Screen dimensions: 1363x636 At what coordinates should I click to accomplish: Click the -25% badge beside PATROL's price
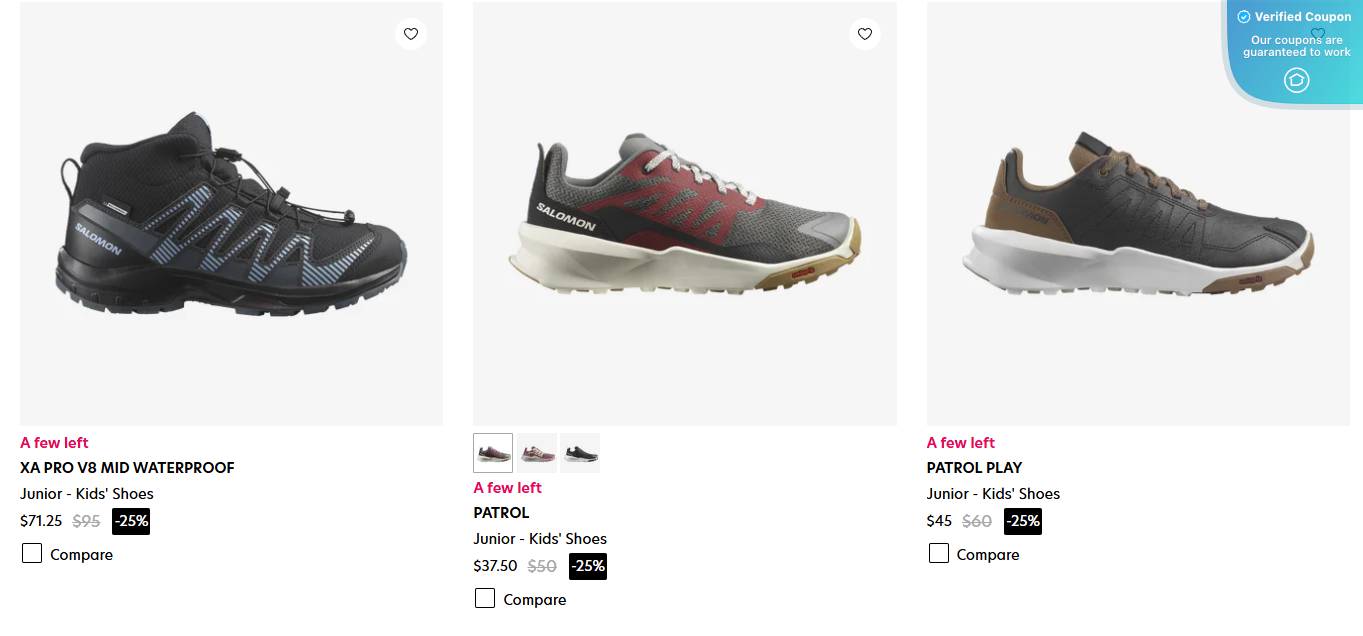(588, 566)
